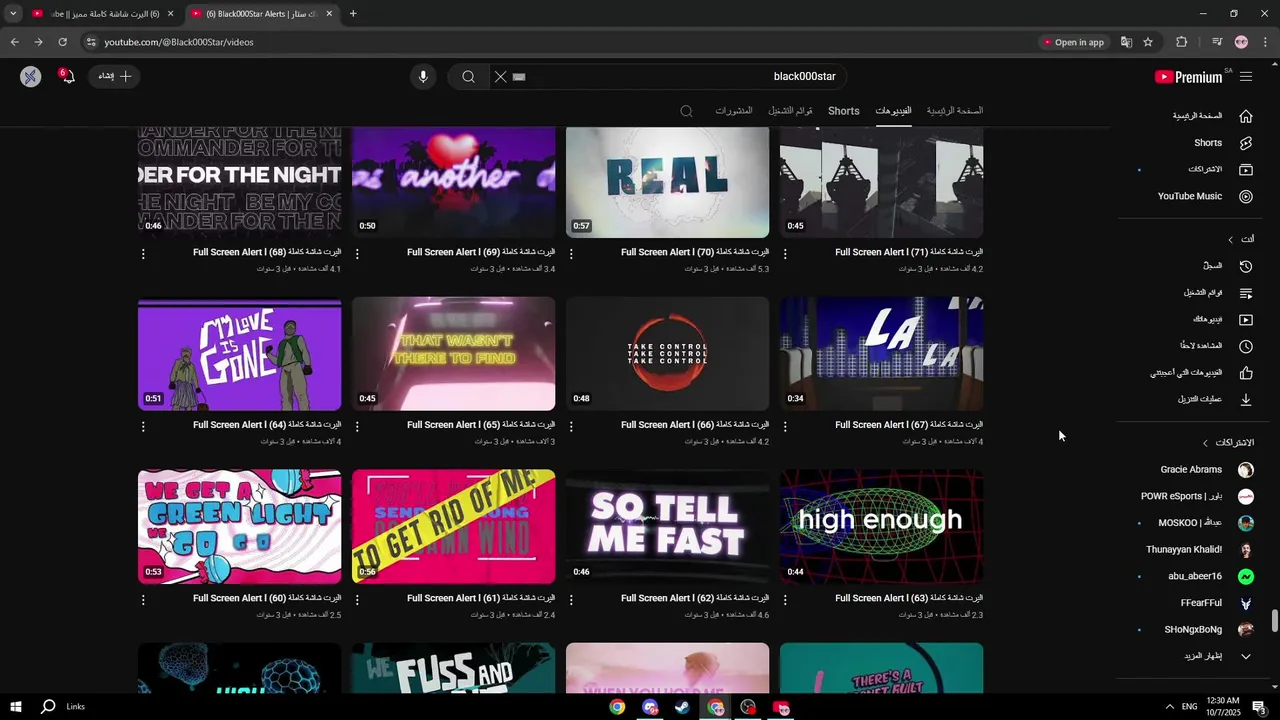The width and height of the screenshot is (1280, 720).
Task: Open notifications bell with badge 6
Action: pos(67,77)
